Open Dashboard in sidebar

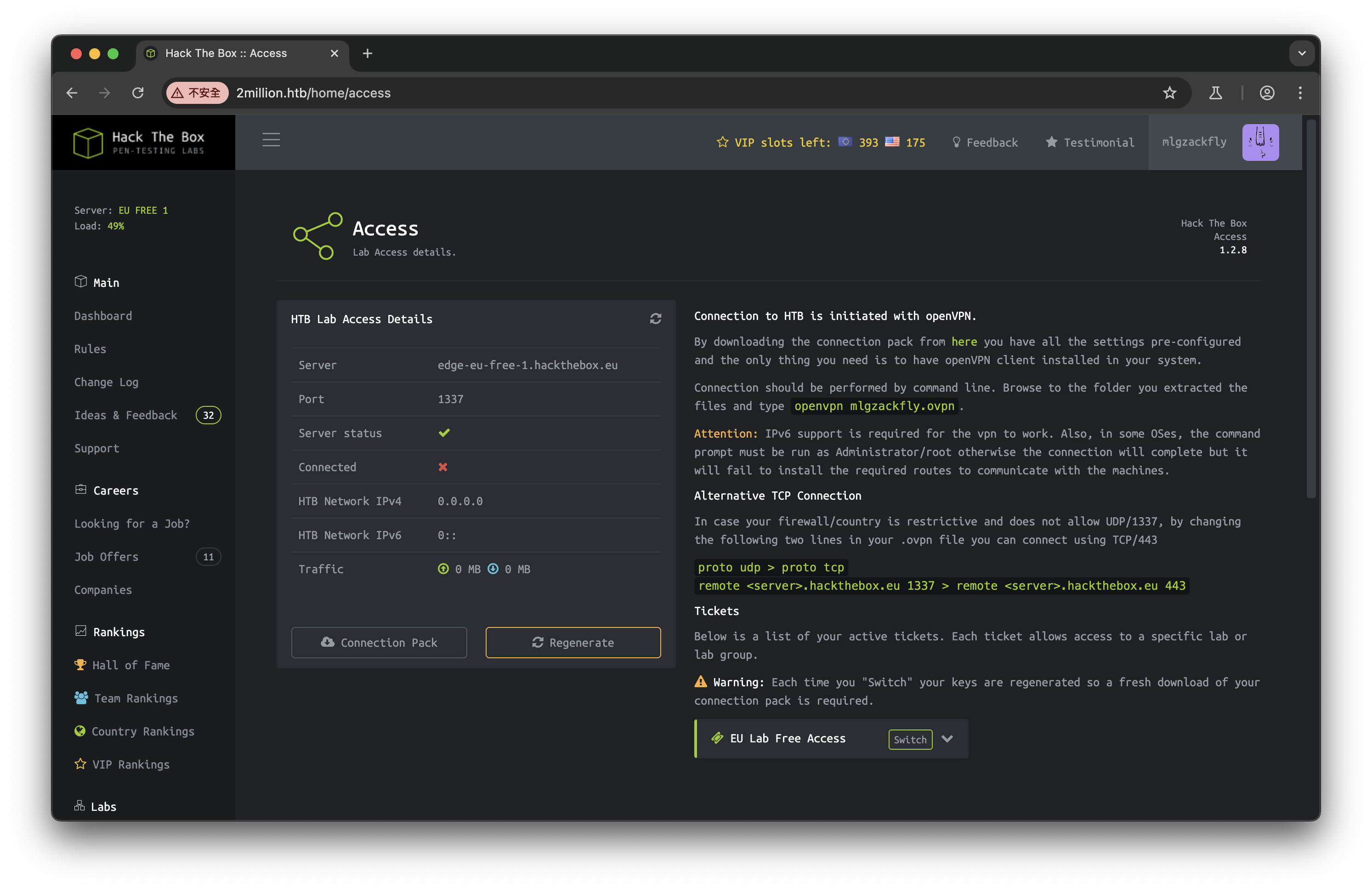(x=103, y=316)
